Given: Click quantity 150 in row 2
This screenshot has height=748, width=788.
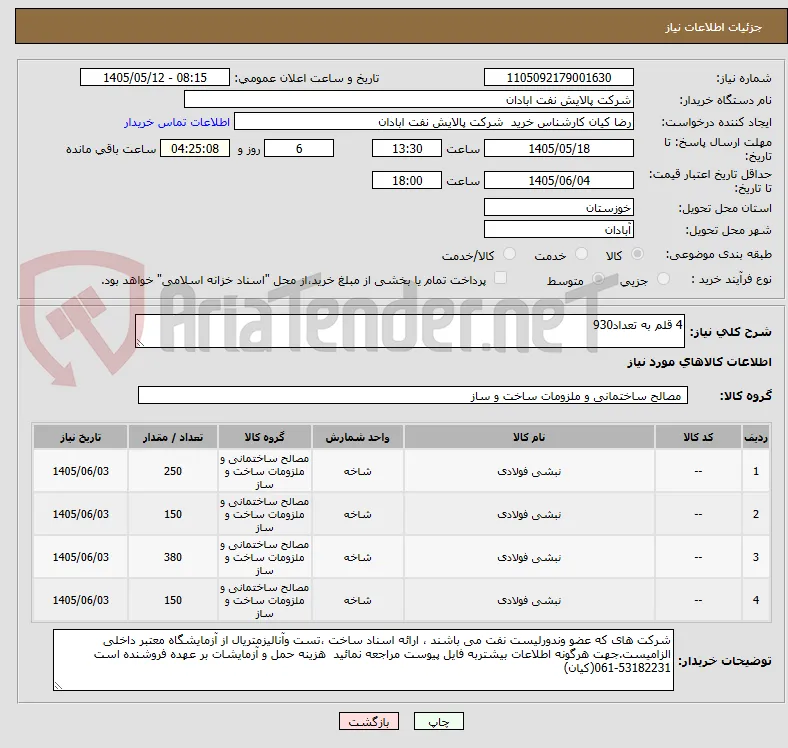Looking at the screenshot, I should pos(173,514).
